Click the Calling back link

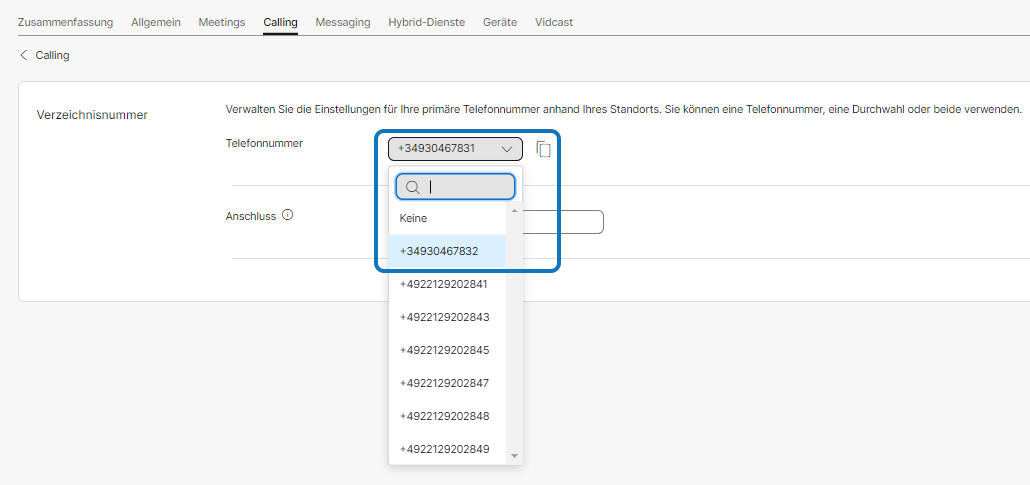coord(52,56)
